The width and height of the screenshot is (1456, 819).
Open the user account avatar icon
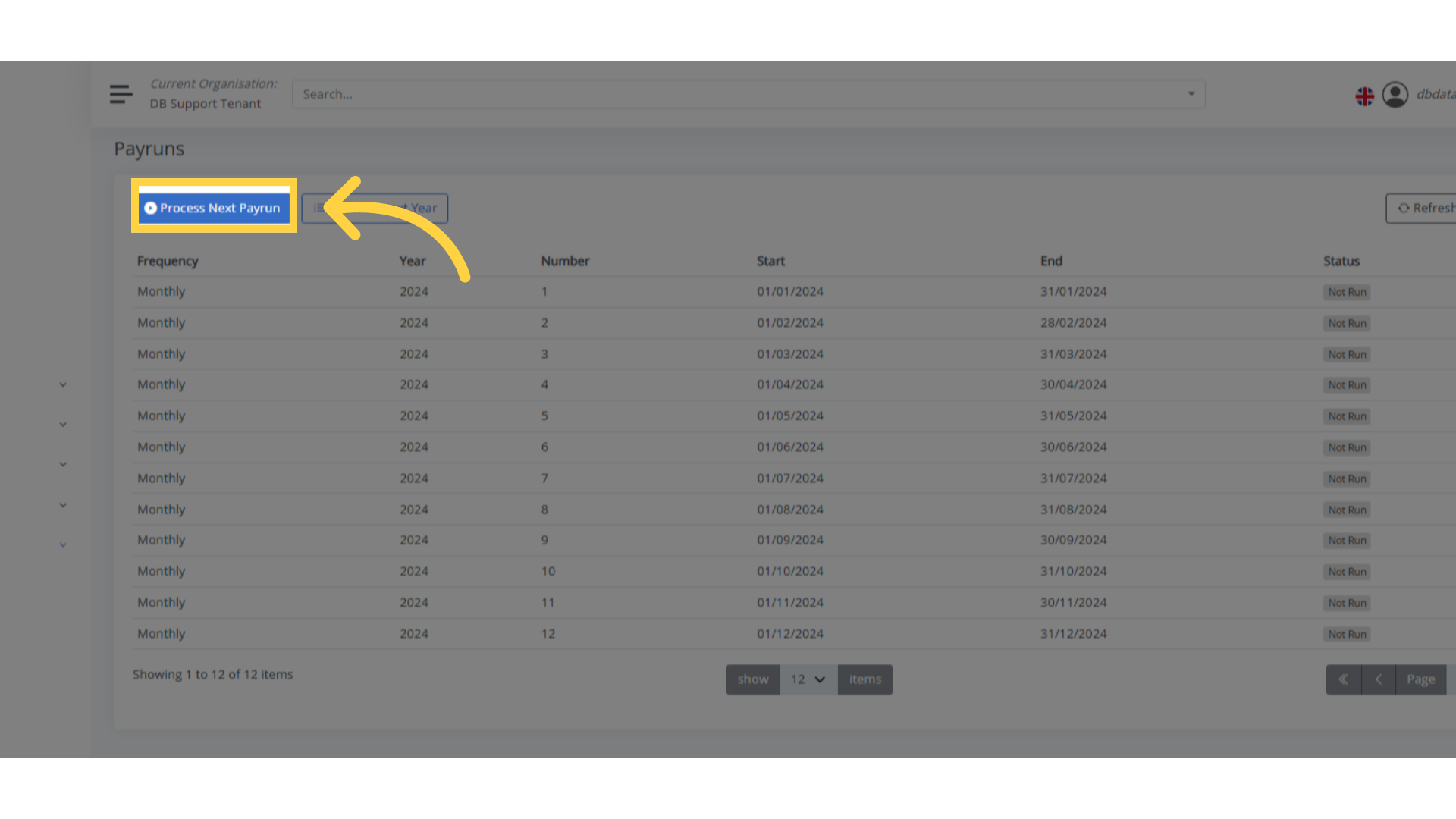1395,95
